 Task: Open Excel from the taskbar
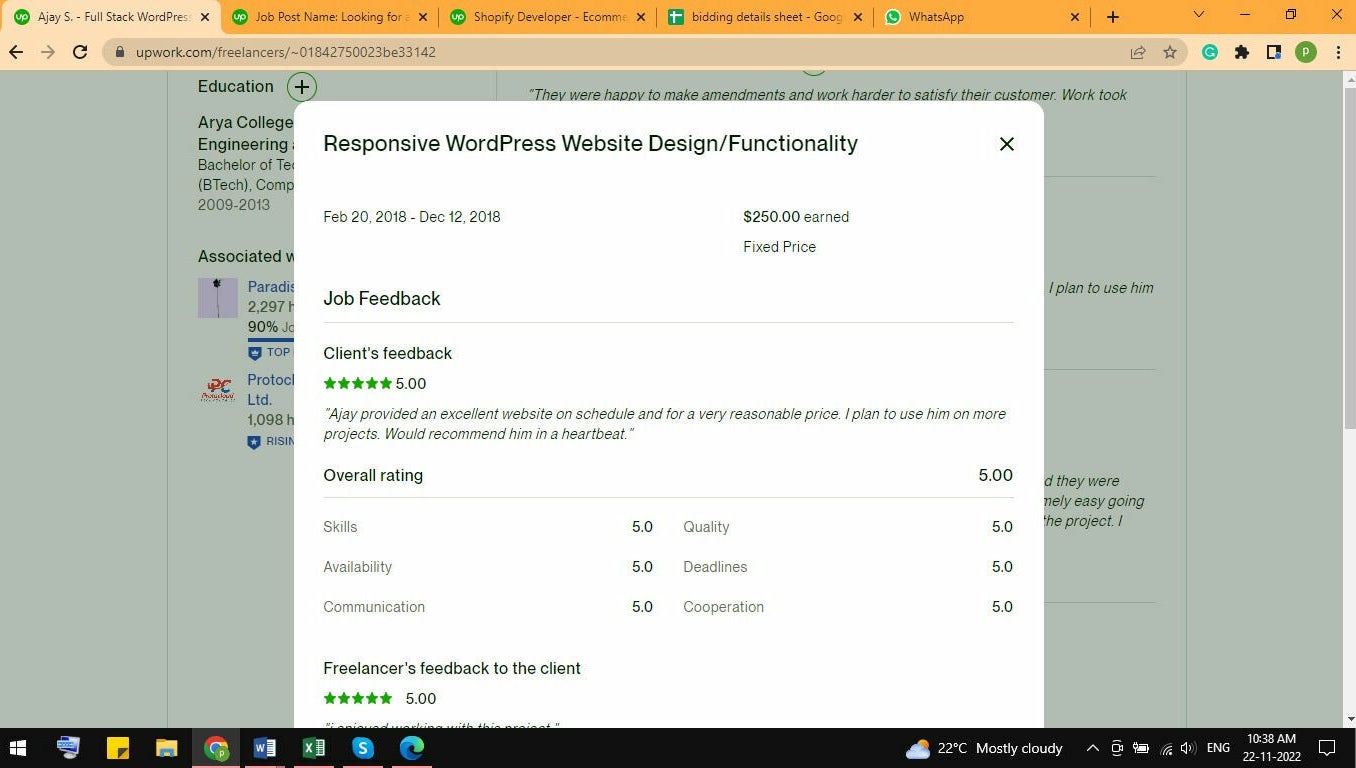(313, 748)
